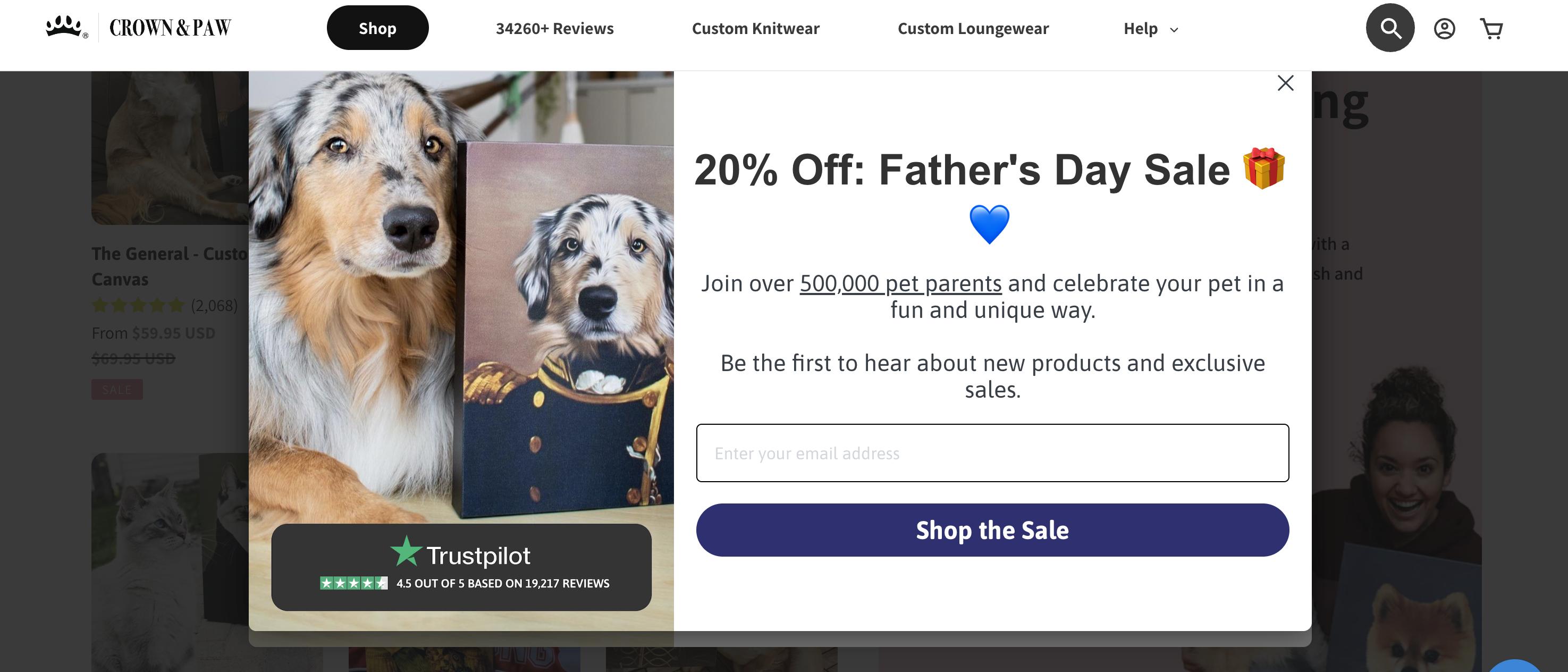Screen dimensions: 1568x672
Task: Open the search icon in header
Action: (x=1389, y=28)
